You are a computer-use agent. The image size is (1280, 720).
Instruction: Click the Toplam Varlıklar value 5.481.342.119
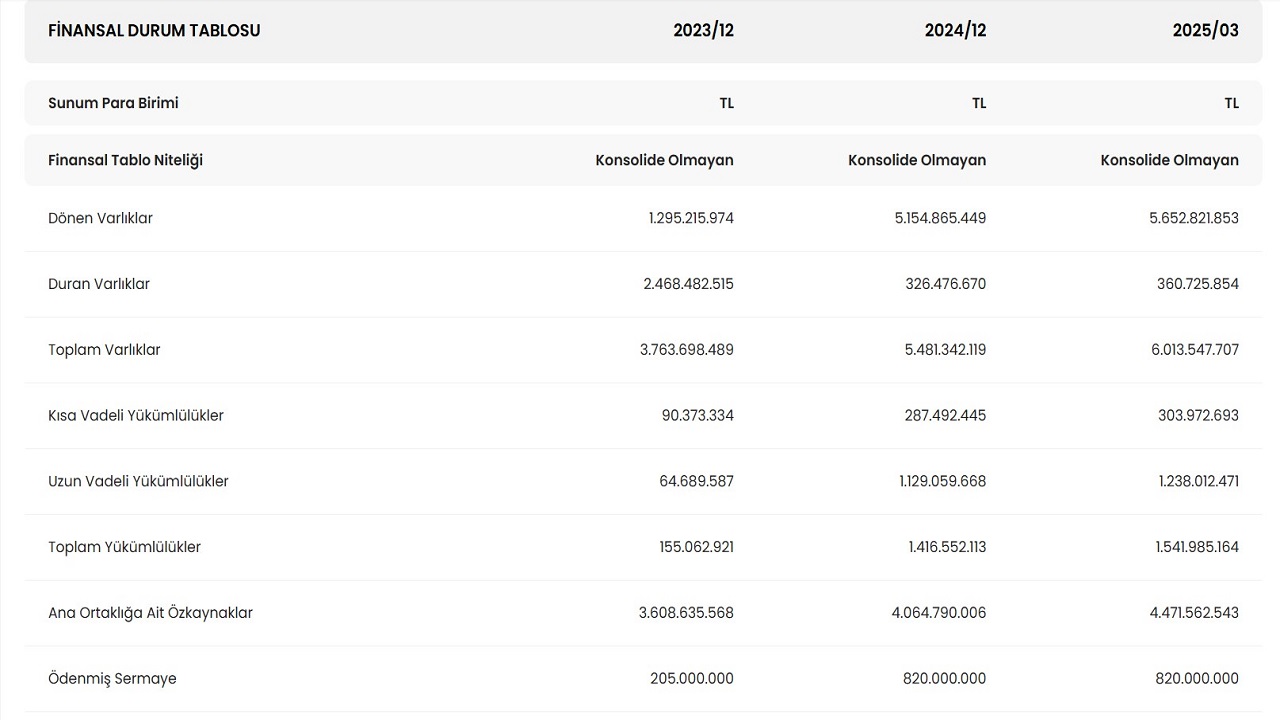(940, 350)
